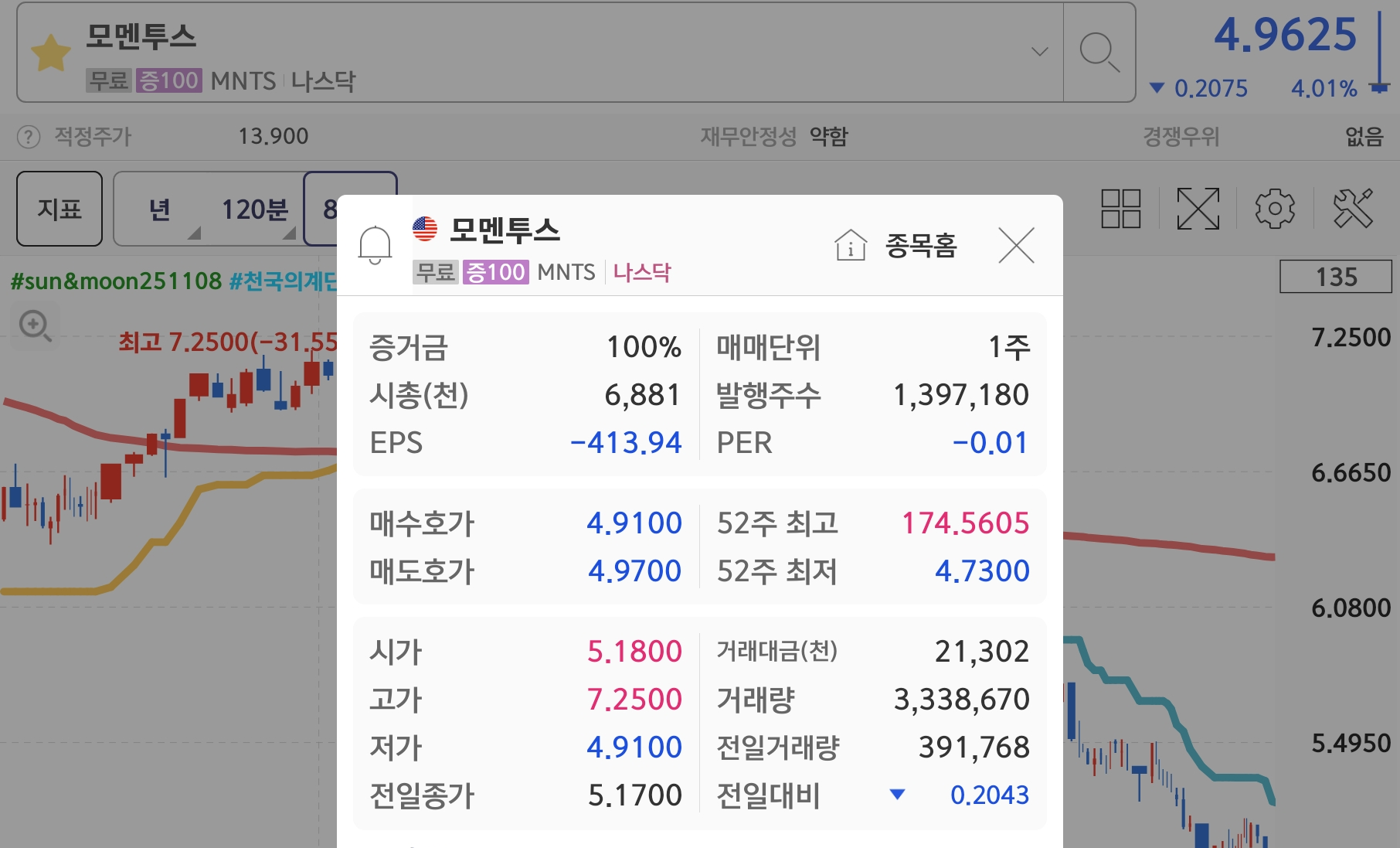The width and height of the screenshot is (1400, 848).
Task: Expand the stock selector dropdown chevron
Action: click(x=1040, y=52)
